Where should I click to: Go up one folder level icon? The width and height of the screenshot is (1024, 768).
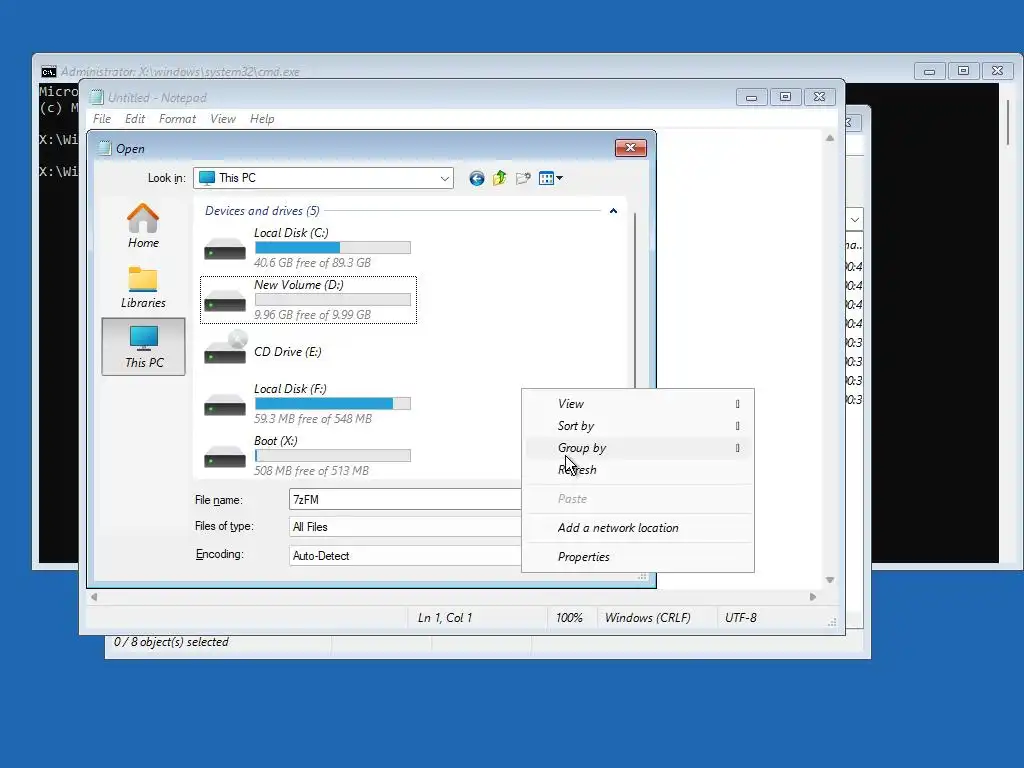pos(500,178)
